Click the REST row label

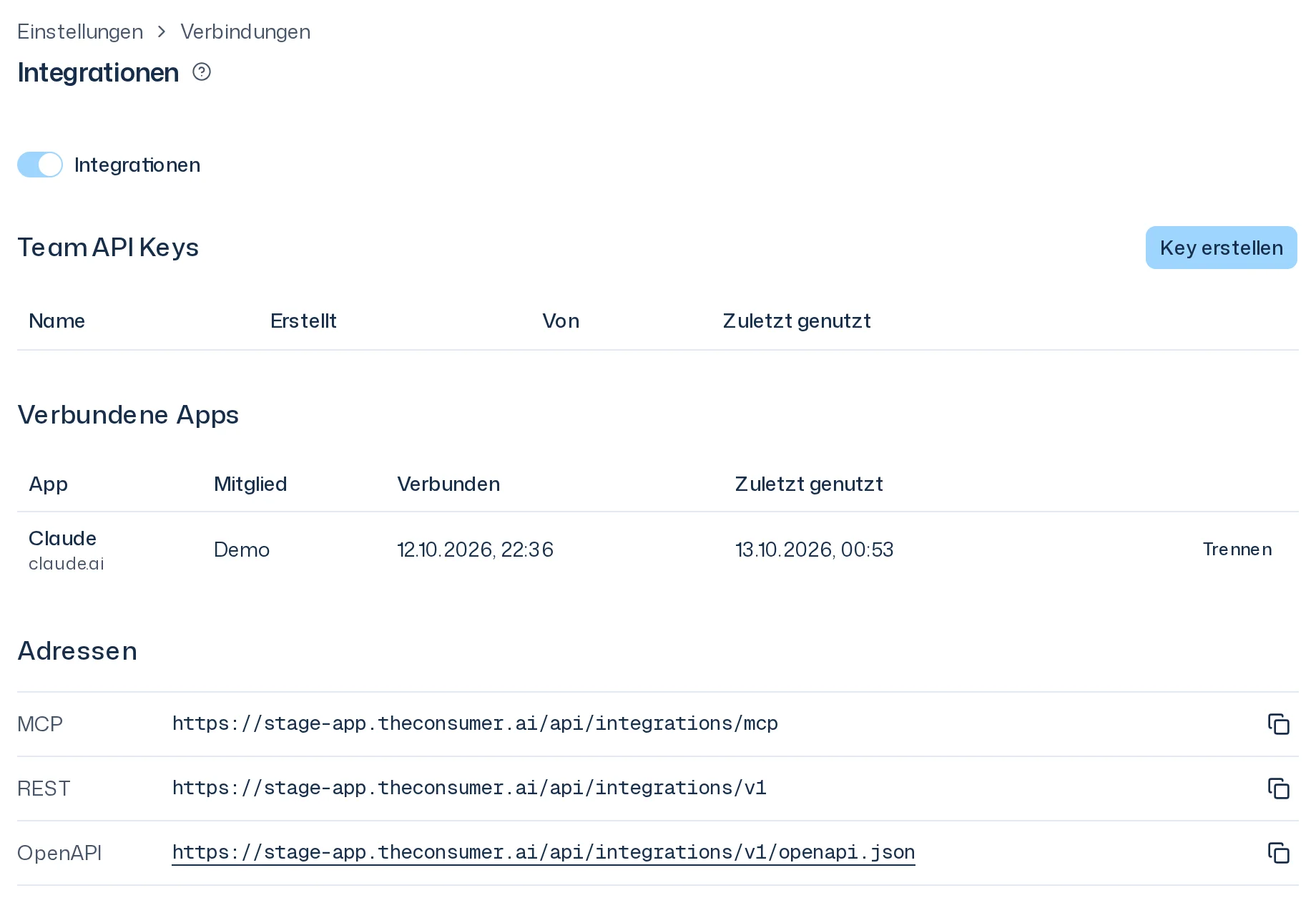(x=44, y=789)
